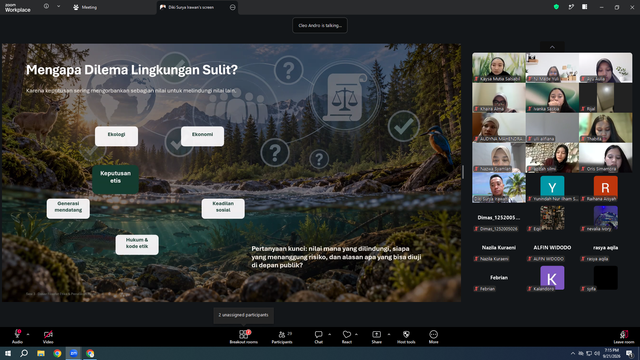This screenshot has width=640, height=360.
Task: Collapse the participant gallery with up chevron
Action: click(552, 47)
